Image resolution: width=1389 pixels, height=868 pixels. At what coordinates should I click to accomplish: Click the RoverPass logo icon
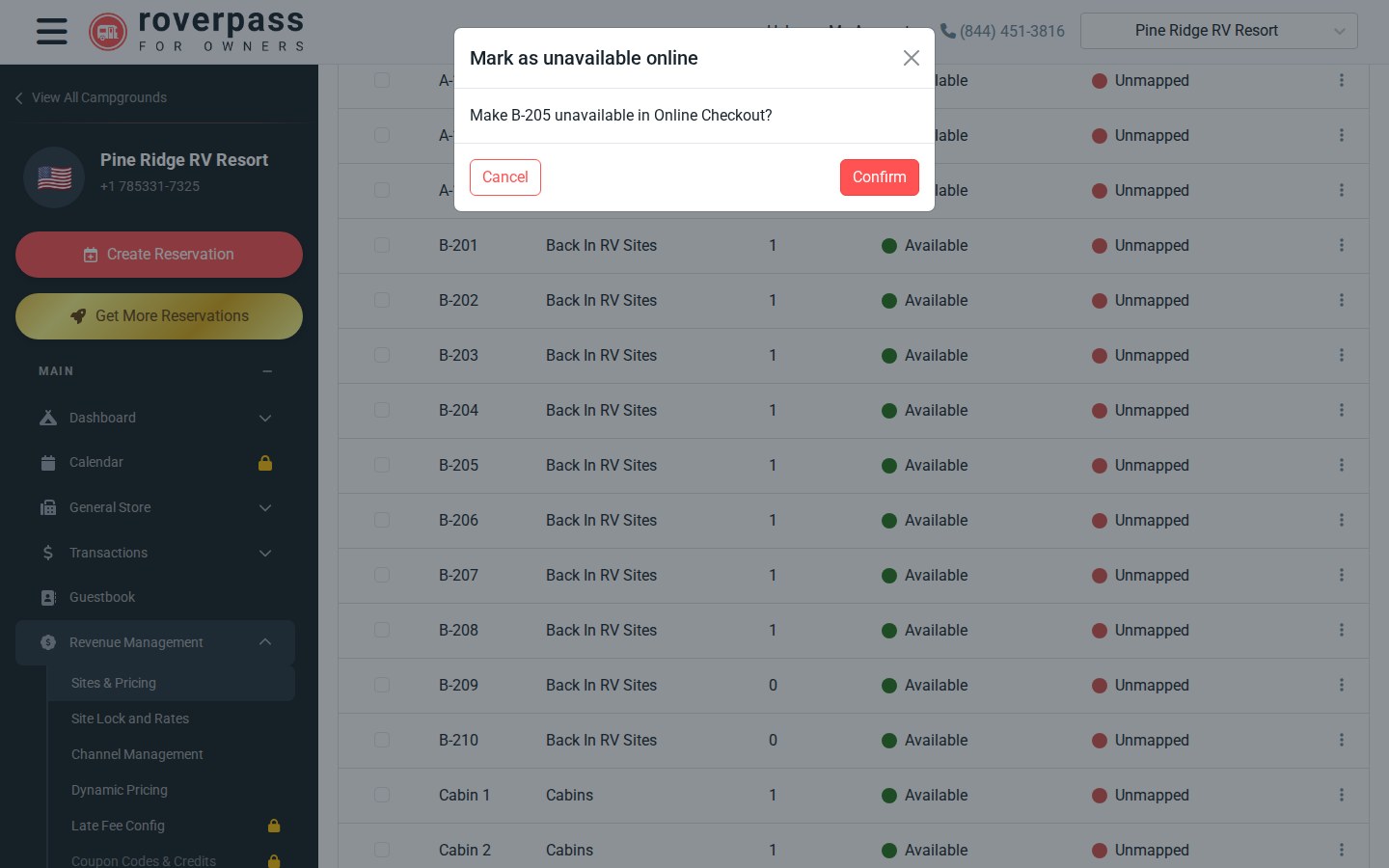coord(108,32)
